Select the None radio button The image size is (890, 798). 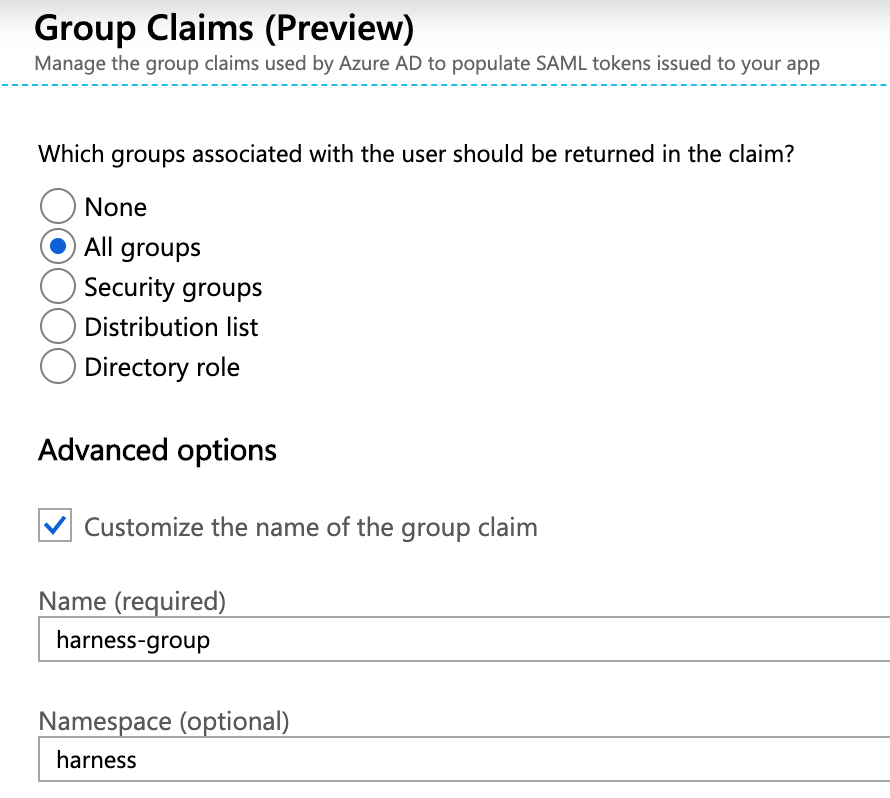[58, 206]
